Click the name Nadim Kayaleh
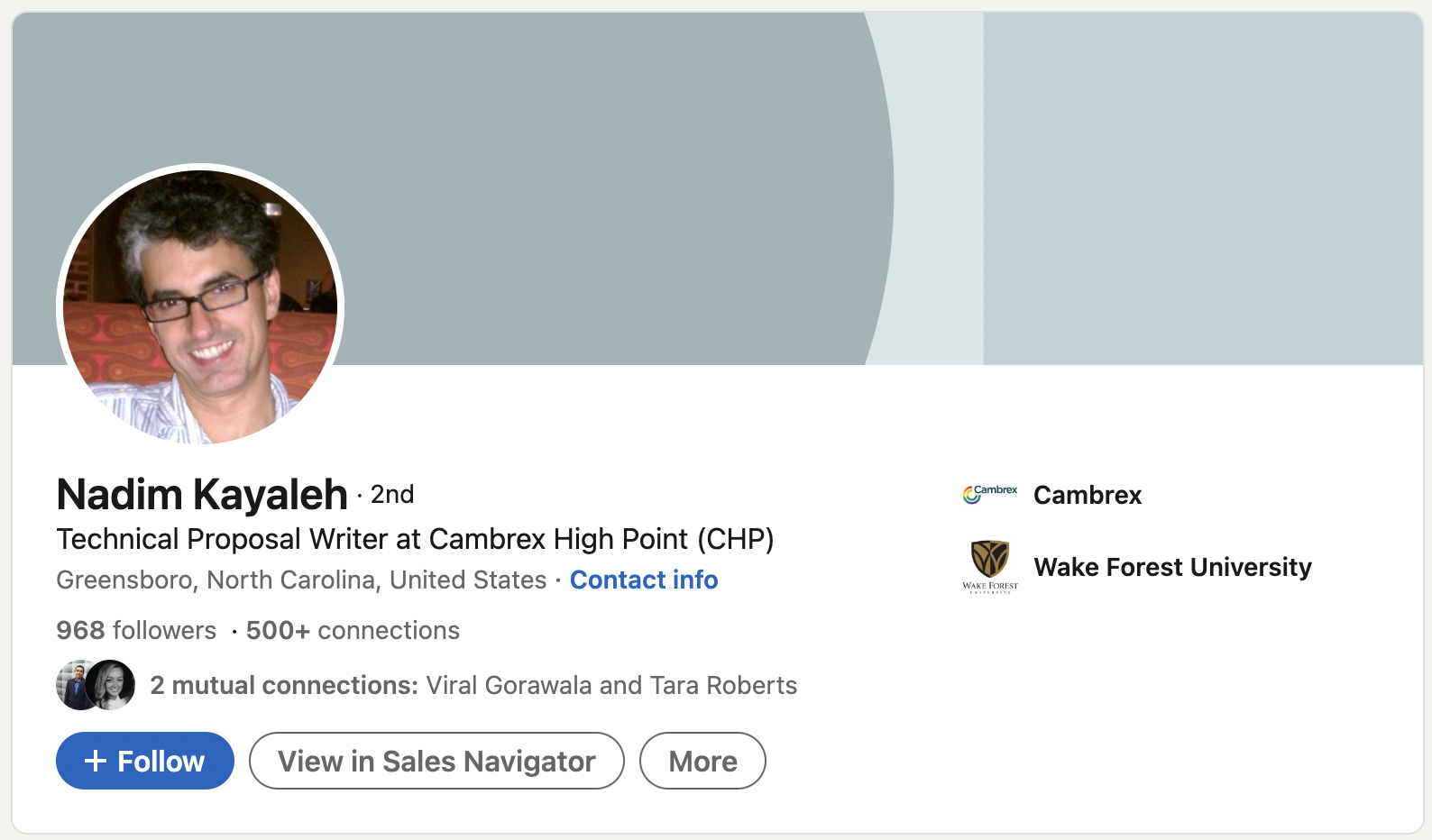This screenshot has height=840, width=1432. click(x=200, y=494)
